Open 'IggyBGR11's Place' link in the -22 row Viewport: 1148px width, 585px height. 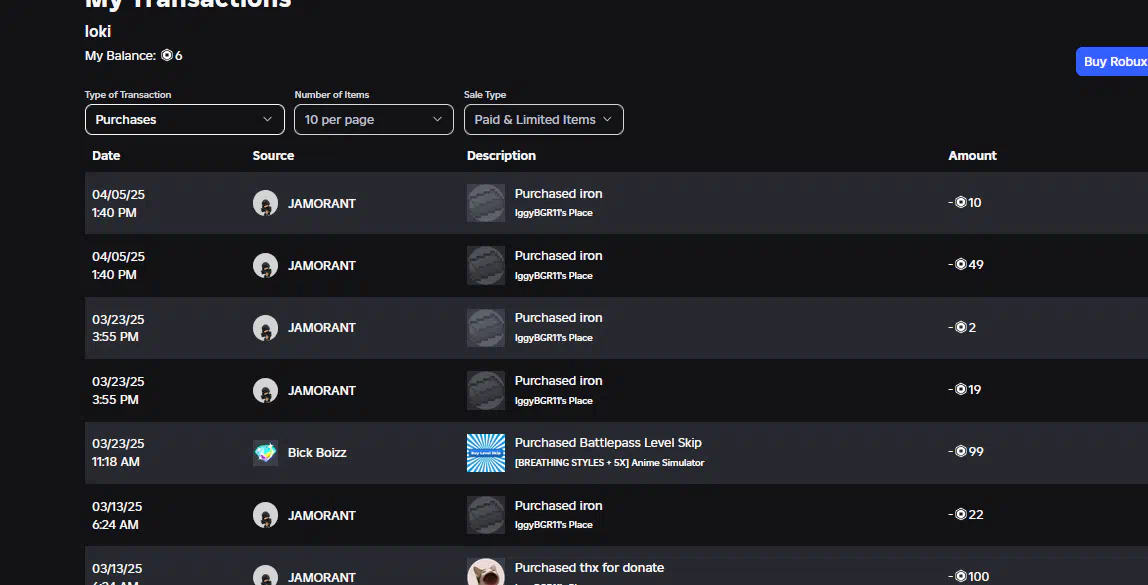coord(554,525)
